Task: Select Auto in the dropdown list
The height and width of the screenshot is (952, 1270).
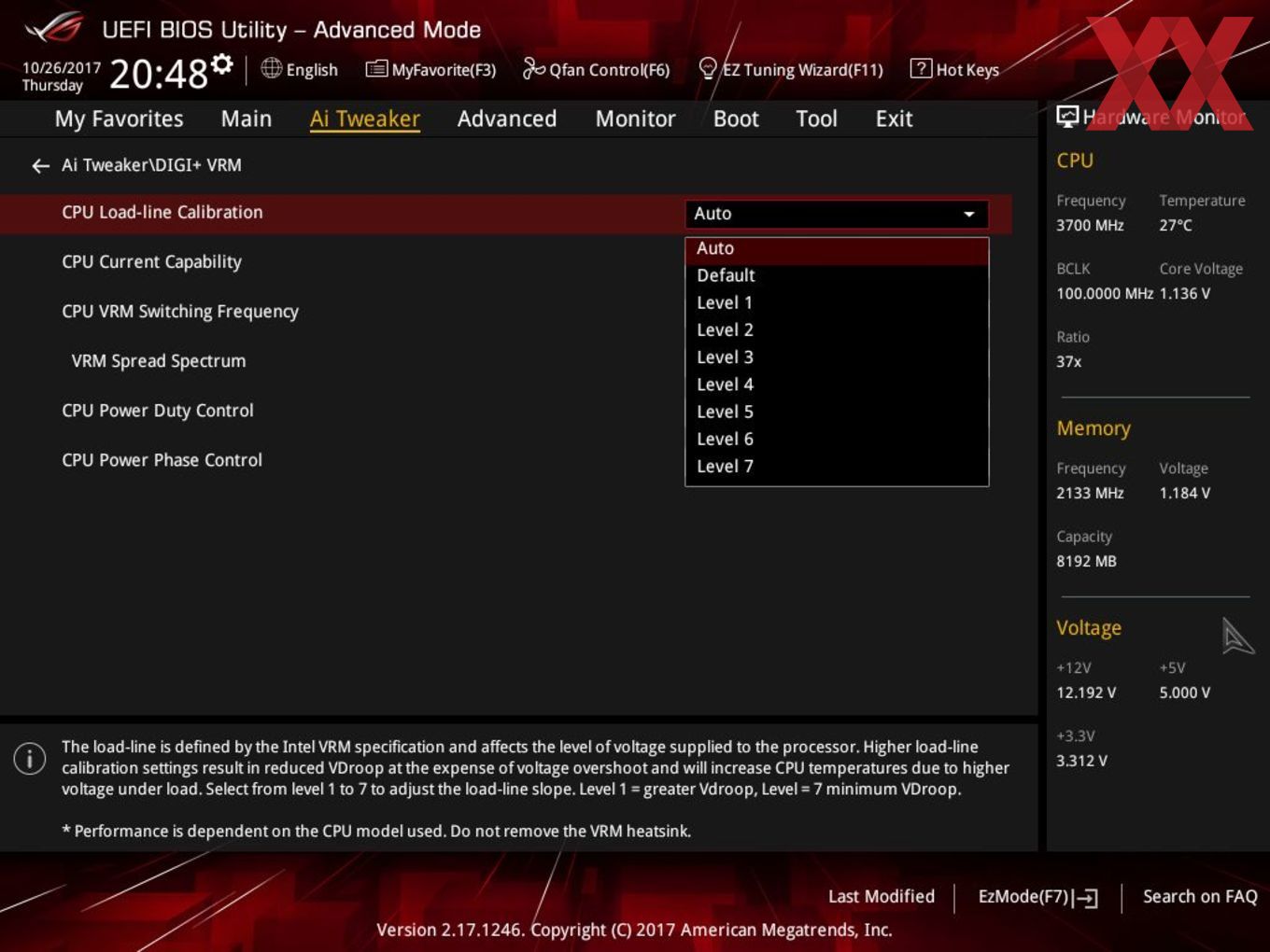Action: (x=837, y=248)
